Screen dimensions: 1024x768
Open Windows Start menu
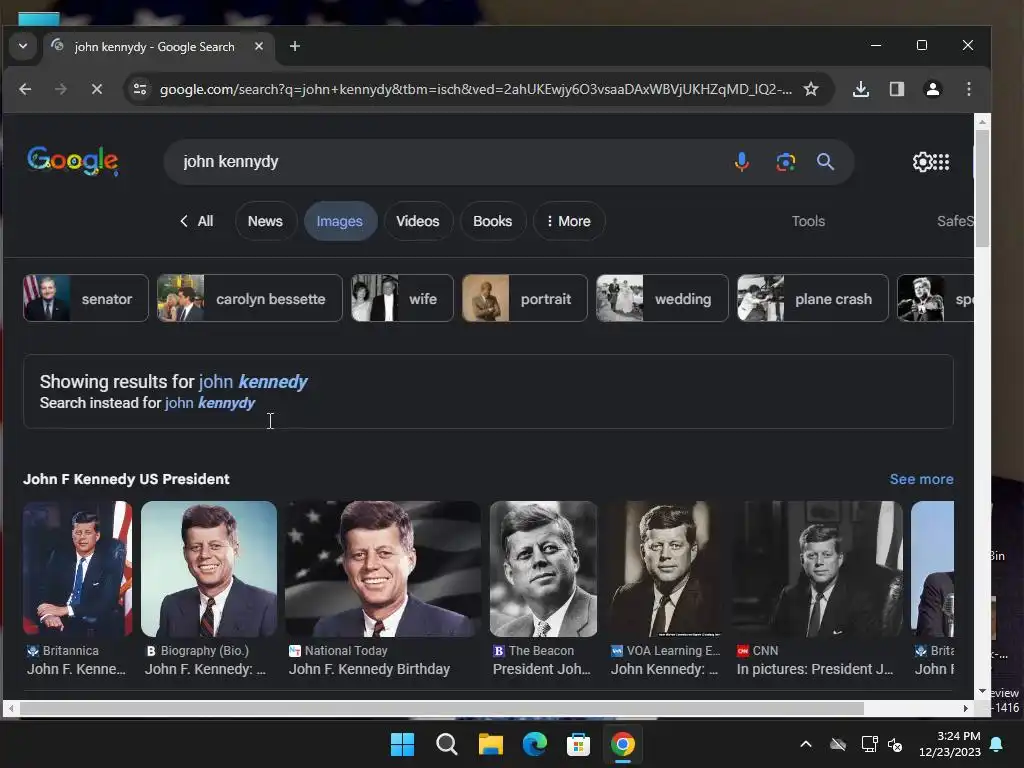point(402,744)
